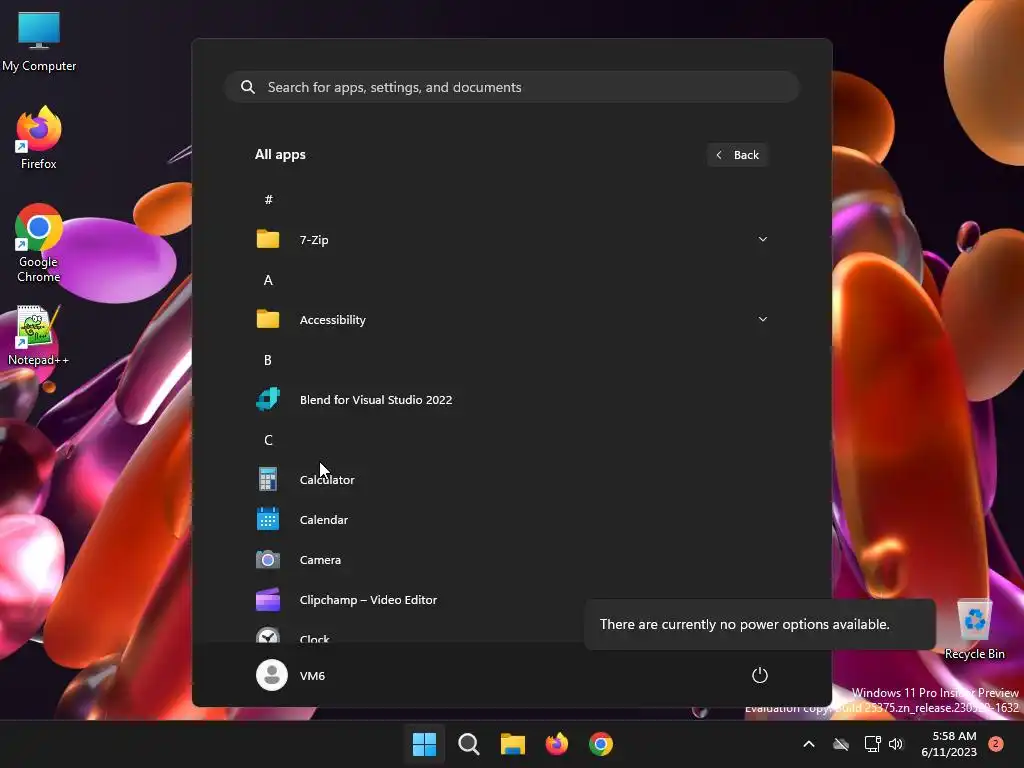This screenshot has height=768, width=1024.
Task: Jump to the '#' letter header
Action: (268, 199)
